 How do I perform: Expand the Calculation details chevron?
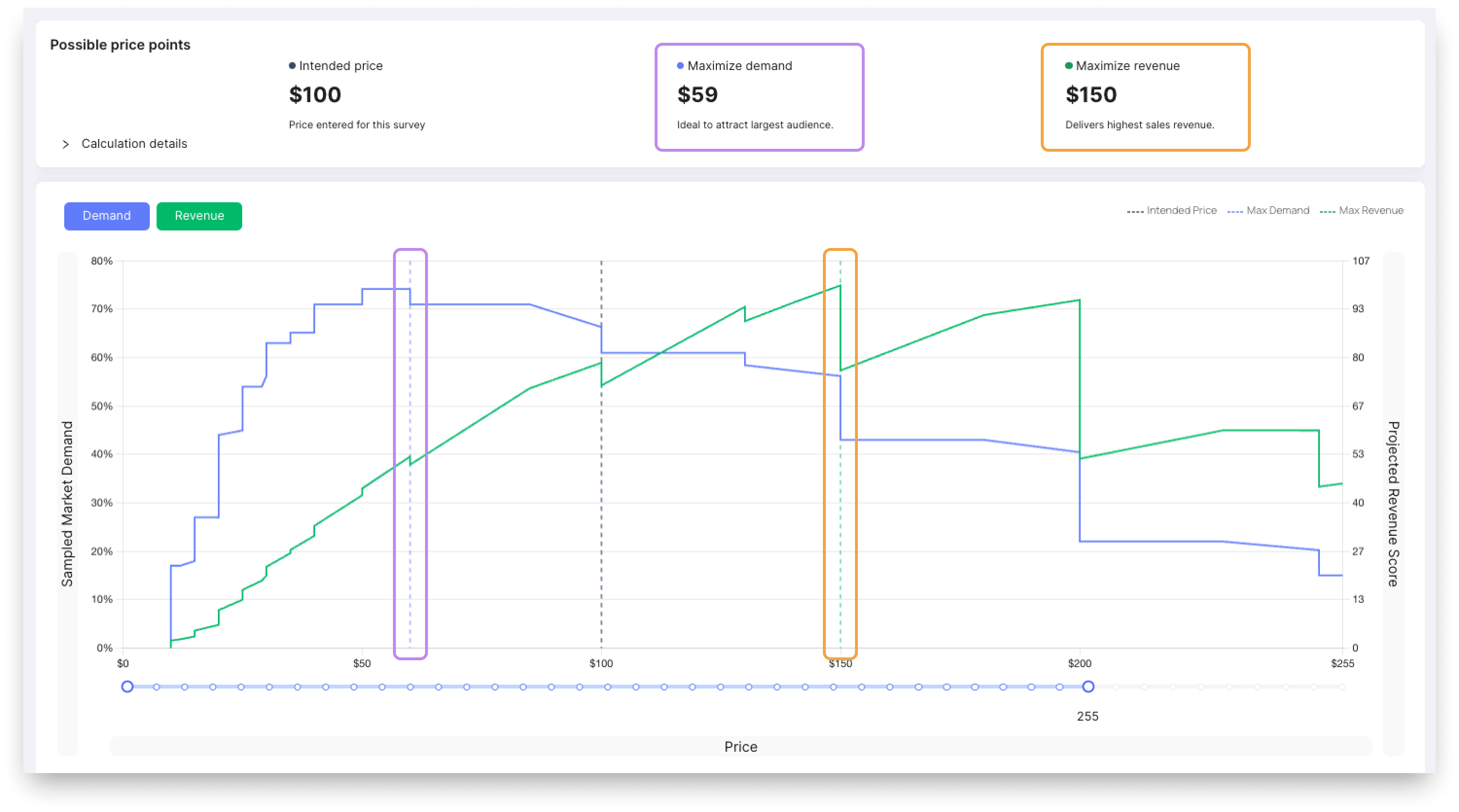coord(66,144)
